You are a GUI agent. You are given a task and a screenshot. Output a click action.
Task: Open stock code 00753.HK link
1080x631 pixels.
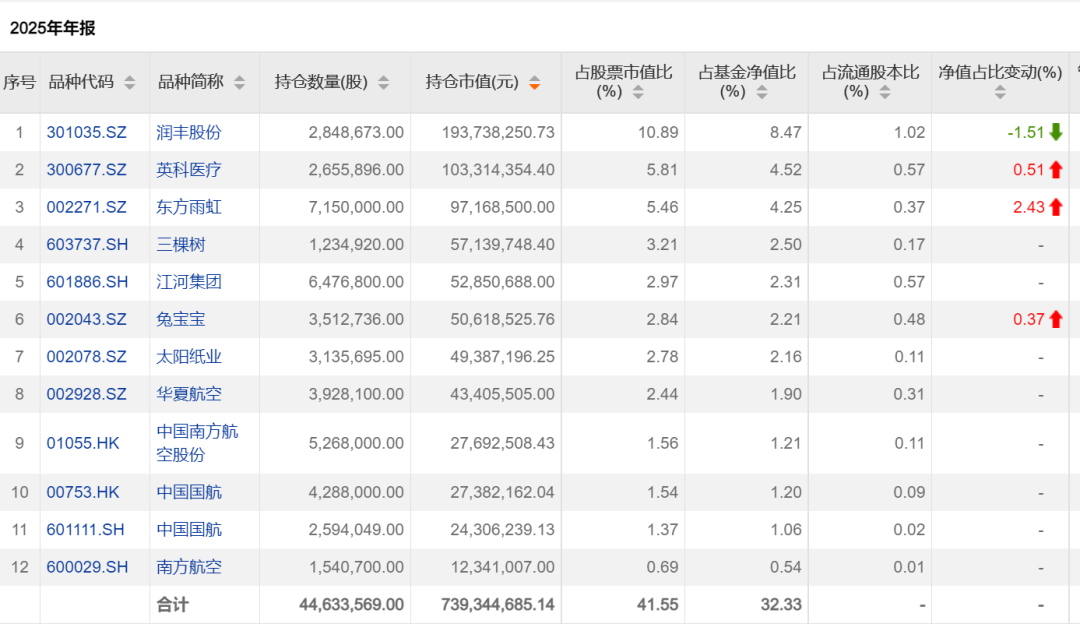click(x=83, y=492)
